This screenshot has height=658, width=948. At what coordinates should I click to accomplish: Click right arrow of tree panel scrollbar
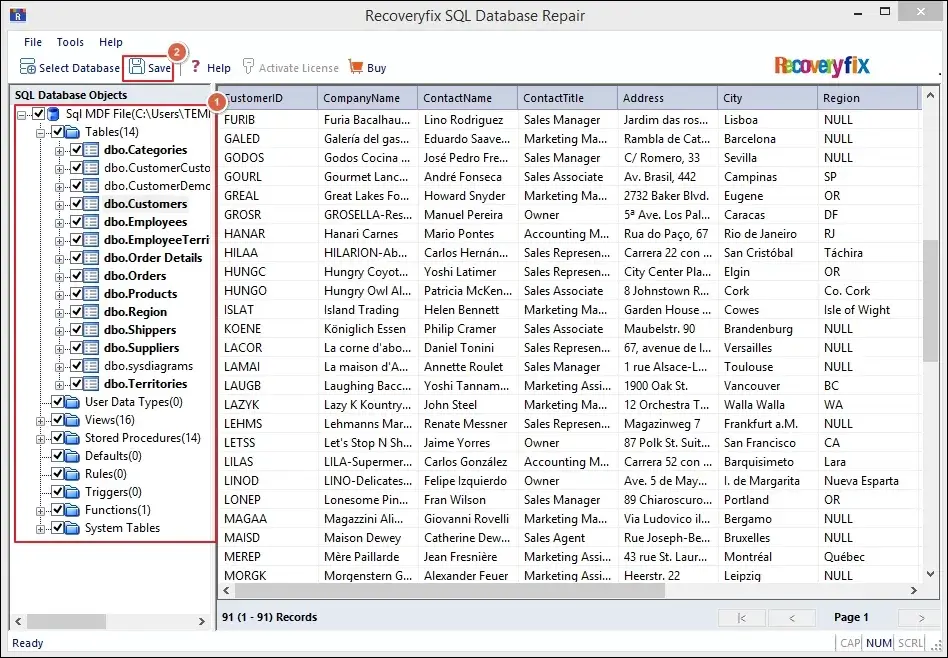click(x=202, y=621)
